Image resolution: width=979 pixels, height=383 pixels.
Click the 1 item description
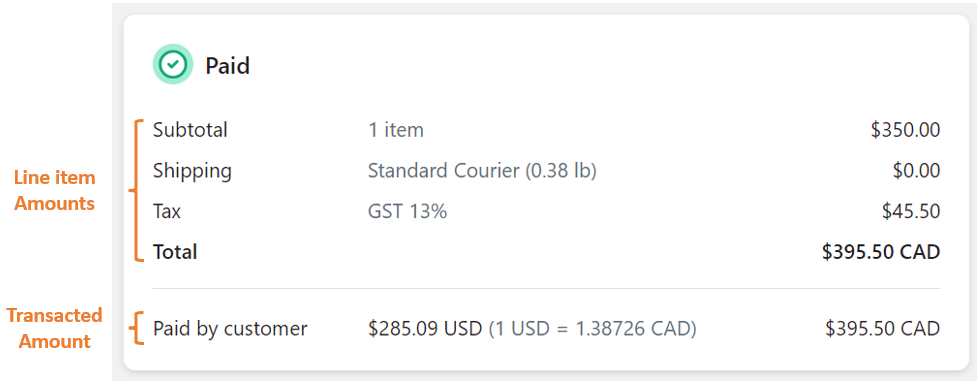(396, 130)
